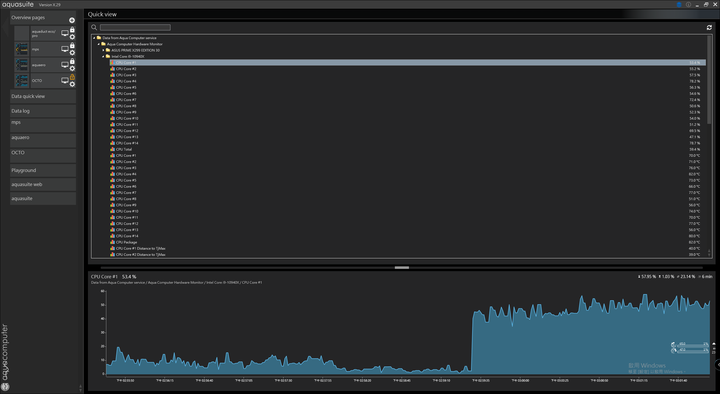This screenshot has width=720, height=394.
Task: Open the Playground section
Action: pos(43,170)
